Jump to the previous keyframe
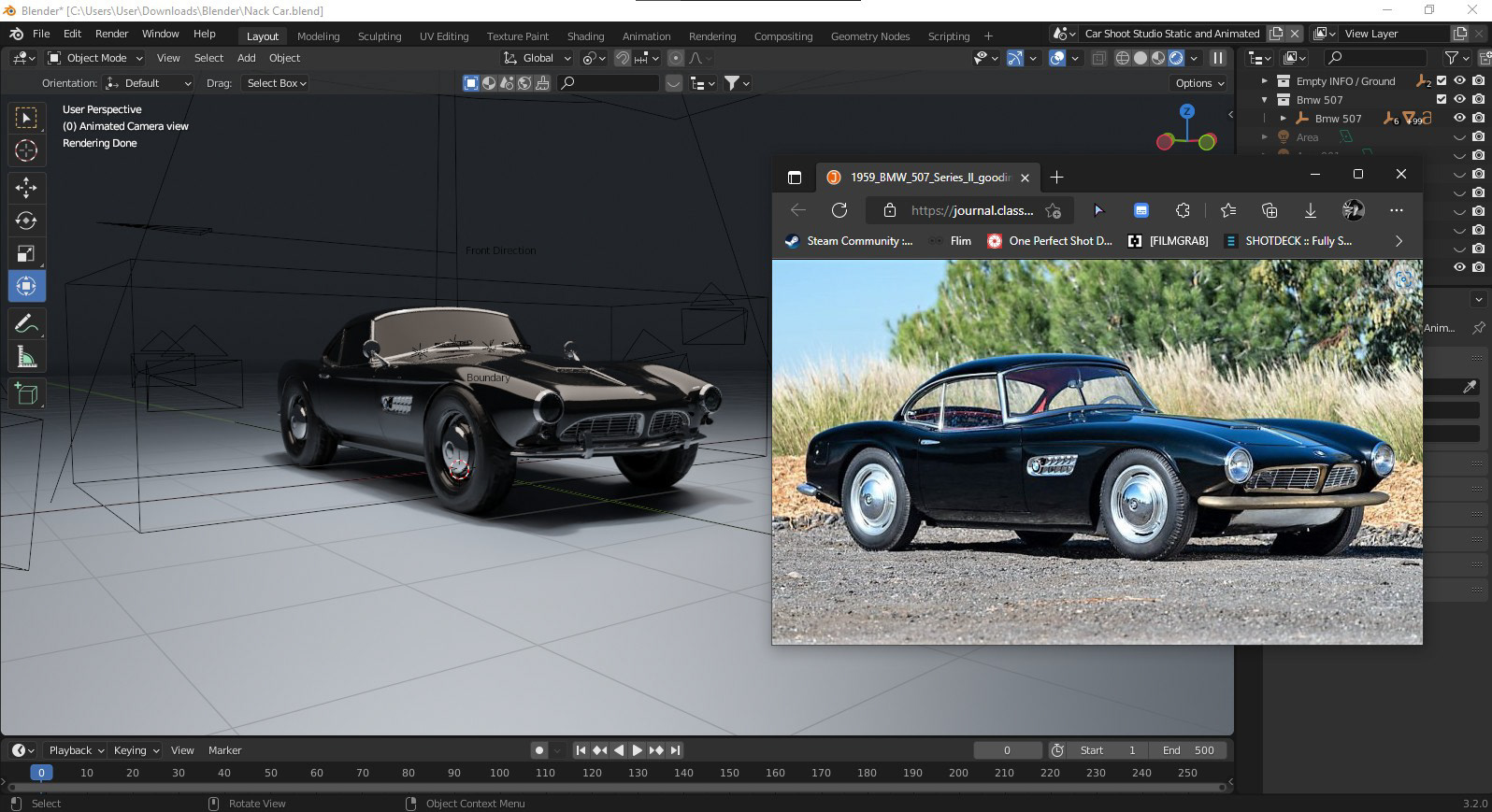 (599, 750)
